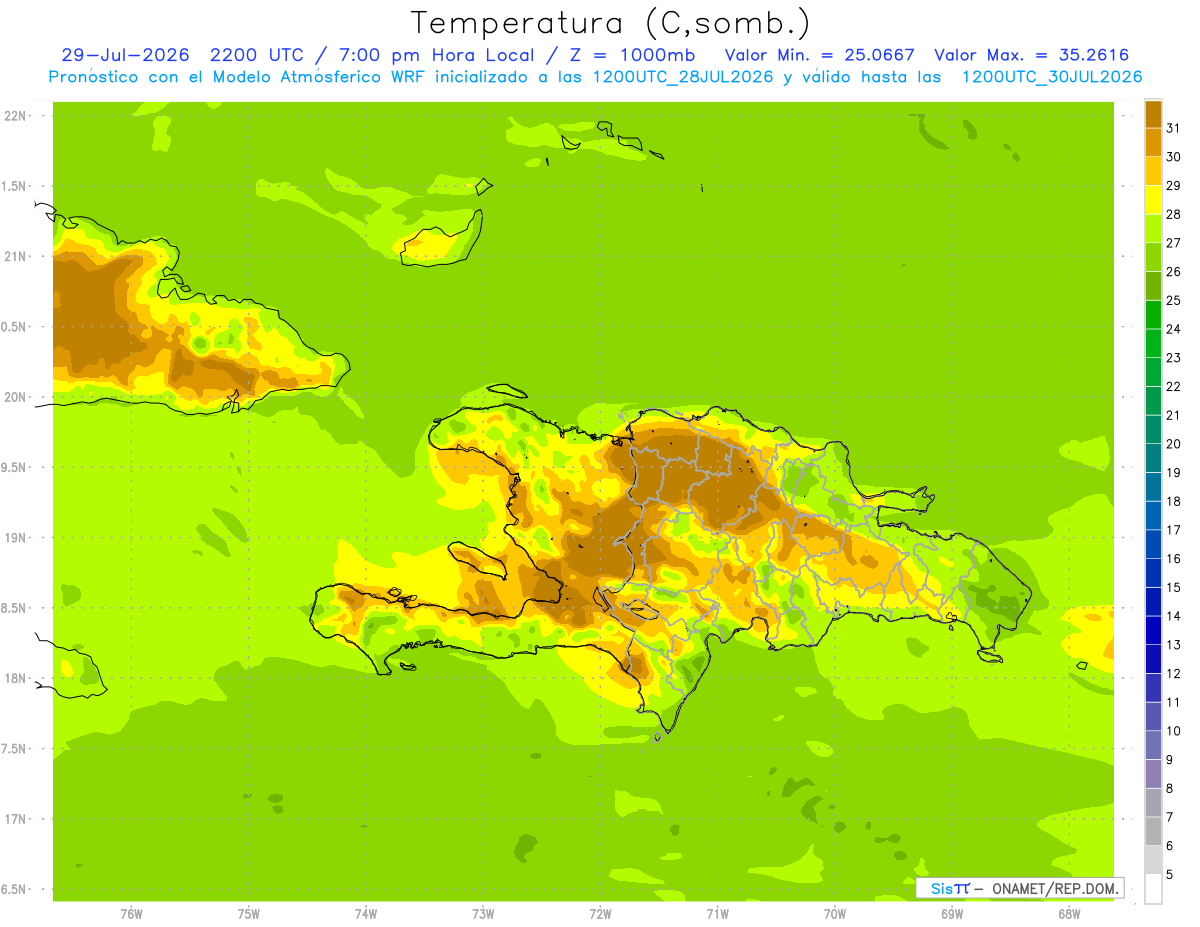Image resolution: width=1200 pixels, height=927 pixels.
Task: Click the colorbar label '15'
Action: click(x=1173, y=587)
